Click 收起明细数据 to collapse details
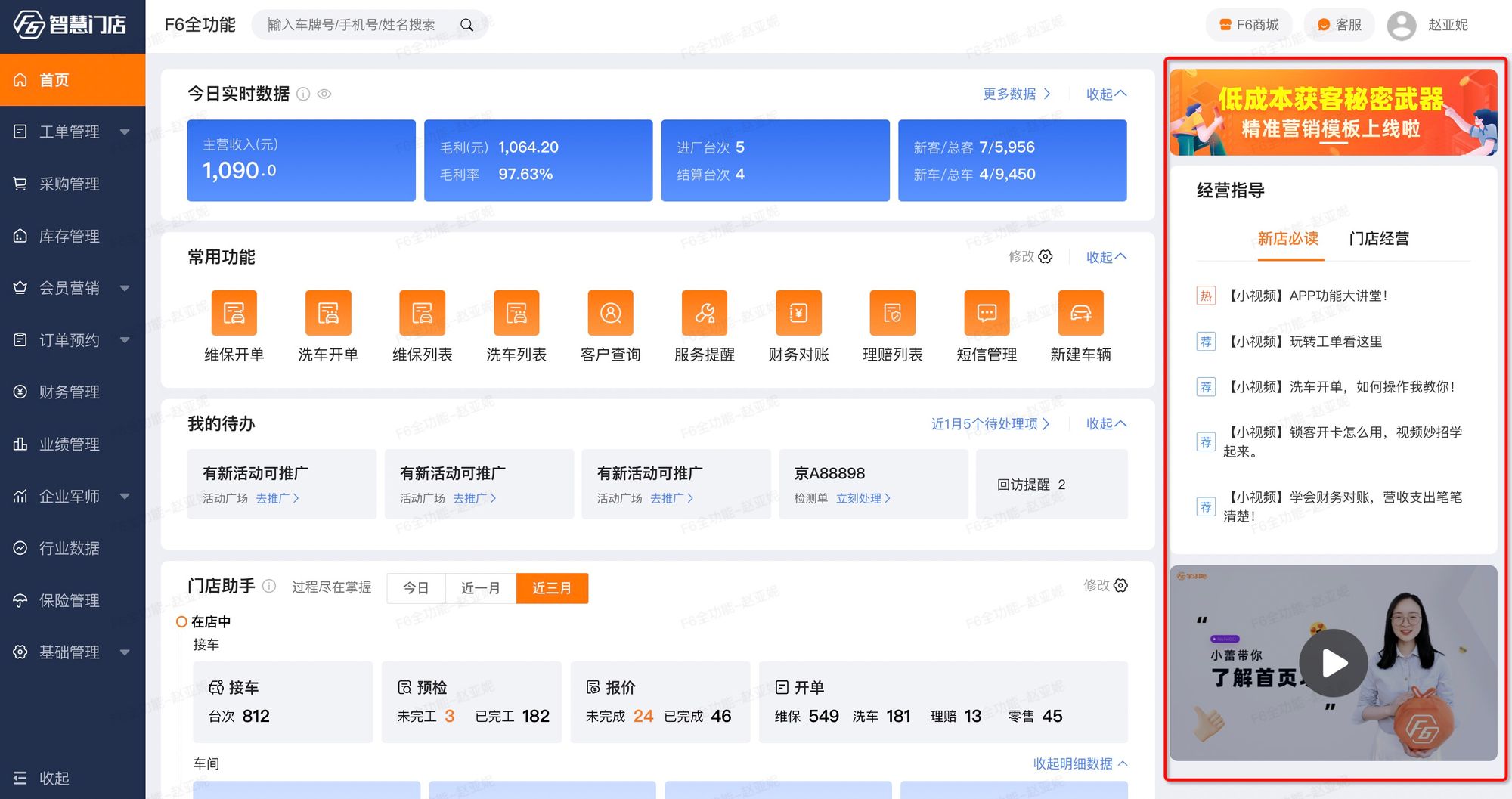 point(1080,763)
